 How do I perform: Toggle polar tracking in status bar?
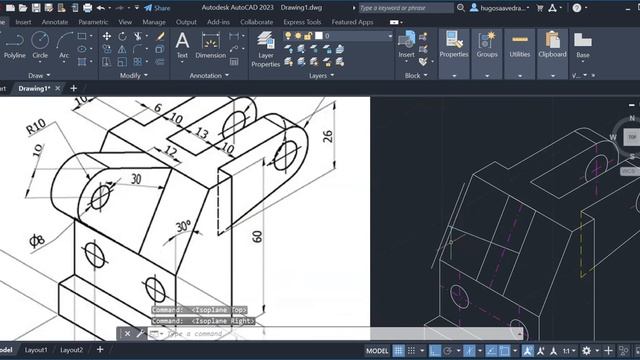point(448,351)
